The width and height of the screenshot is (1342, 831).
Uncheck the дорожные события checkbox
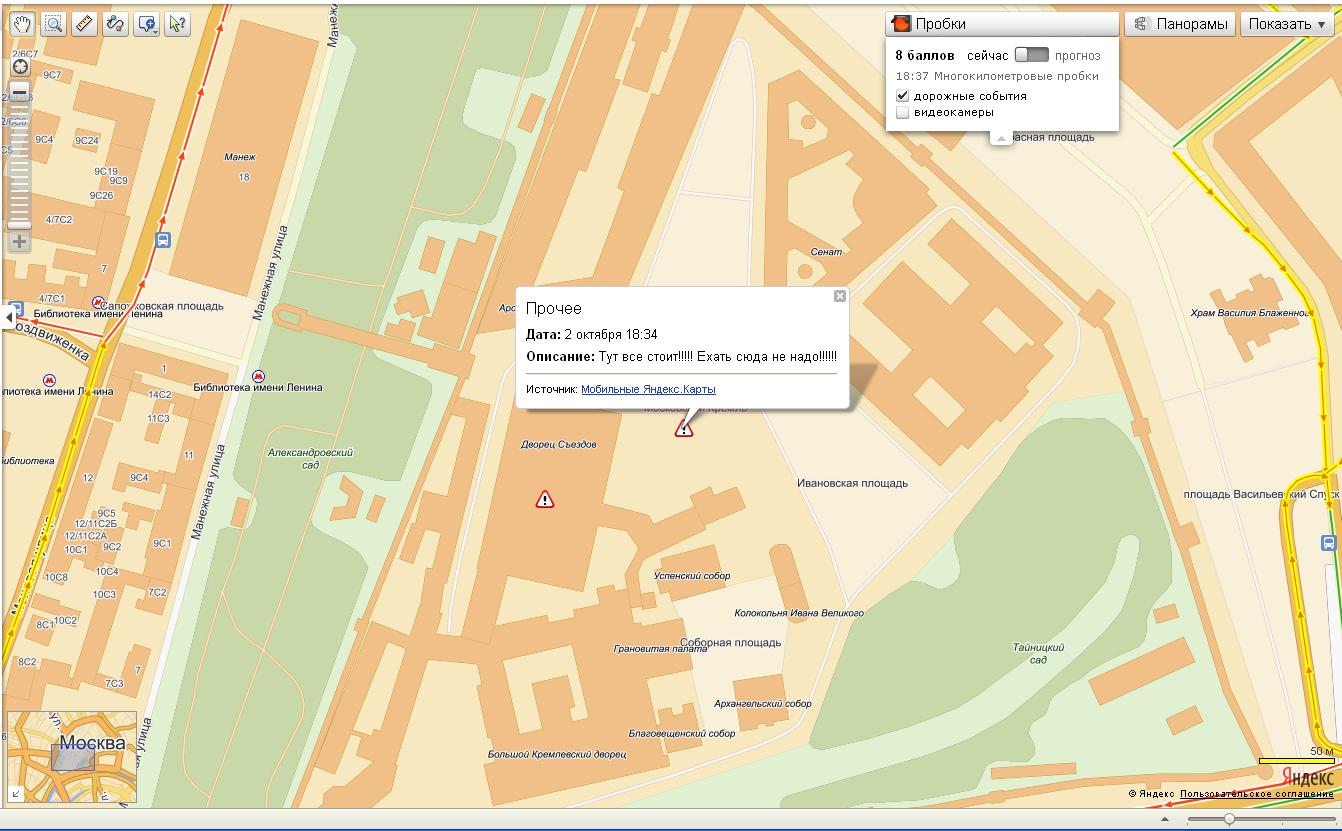tap(902, 96)
